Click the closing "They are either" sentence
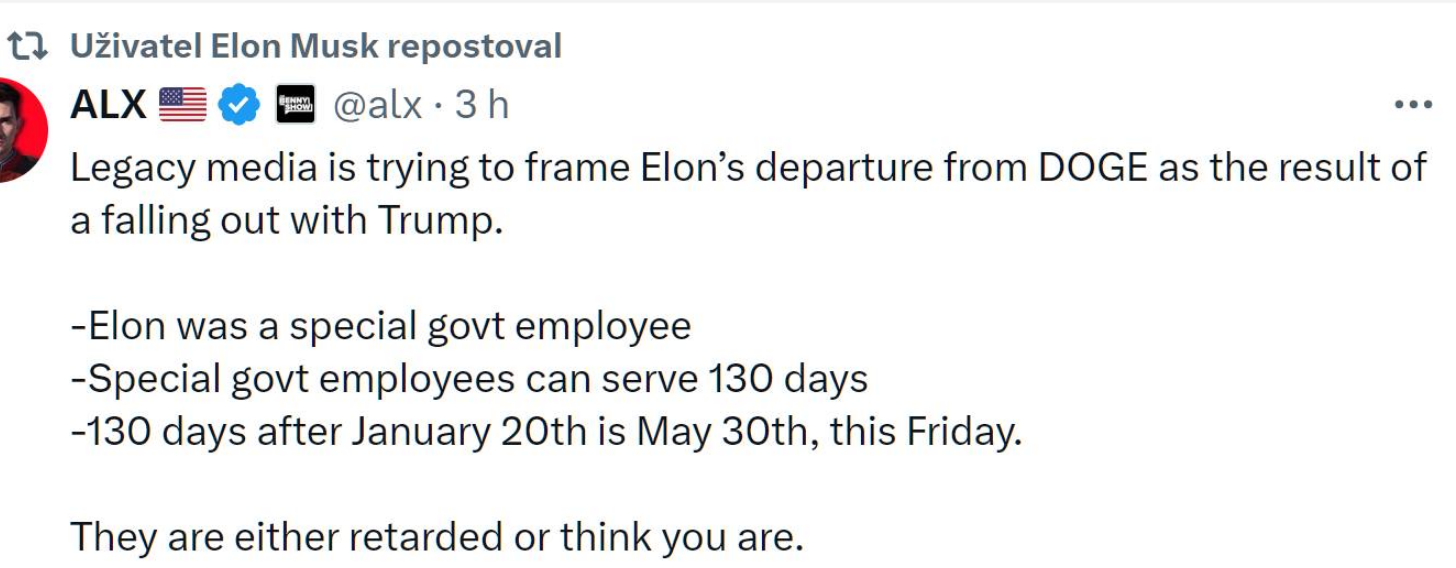The image size is (1456, 568). (x=437, y=538)
